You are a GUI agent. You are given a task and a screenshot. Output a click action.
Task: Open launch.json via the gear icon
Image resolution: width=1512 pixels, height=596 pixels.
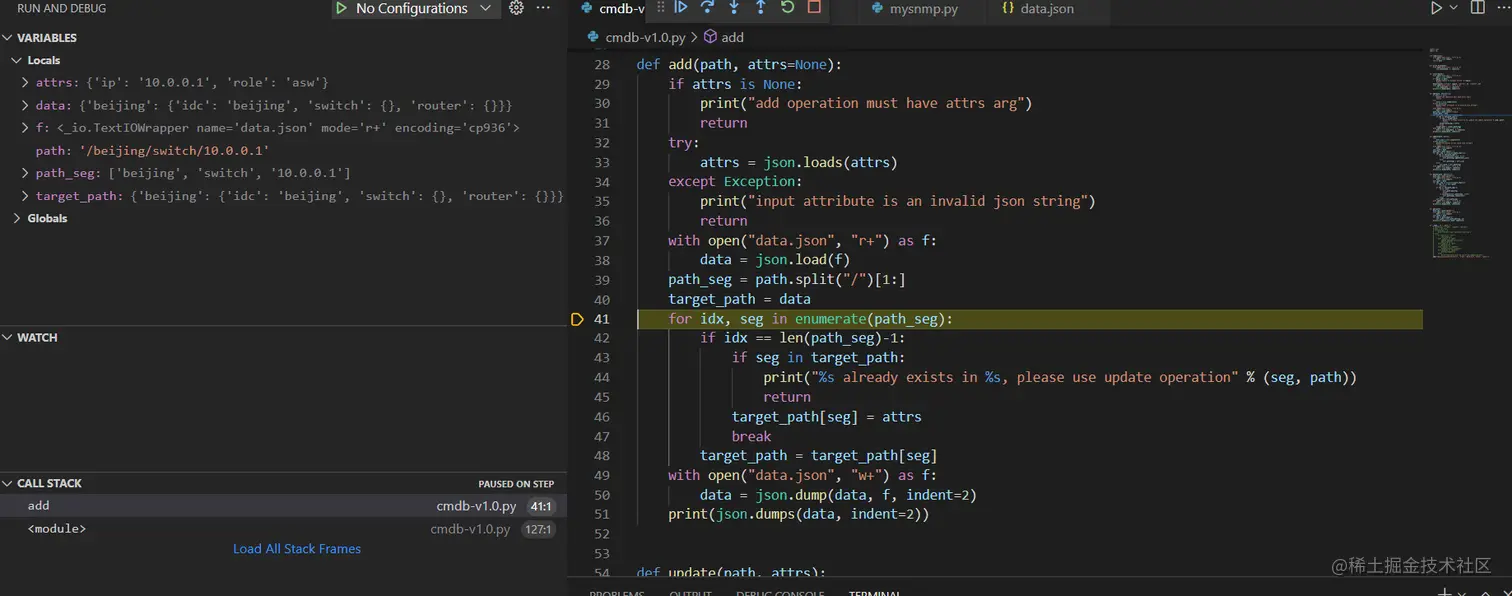click(x=516, y=8)
